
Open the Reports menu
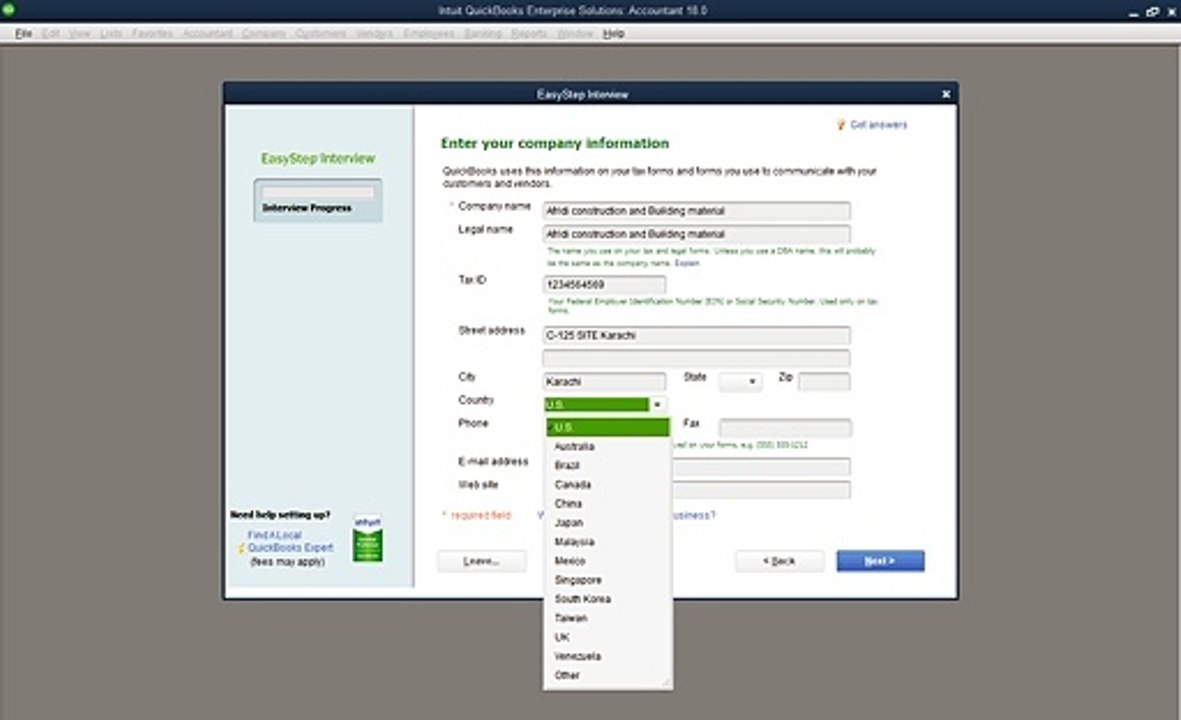[529, 34]
